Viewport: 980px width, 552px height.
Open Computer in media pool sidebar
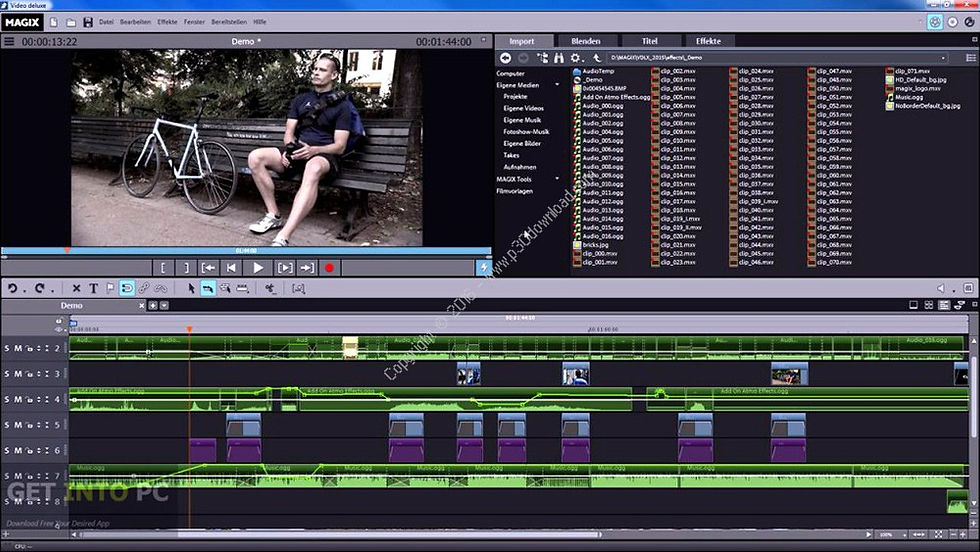pyautogui.click(x=510, y=73)
